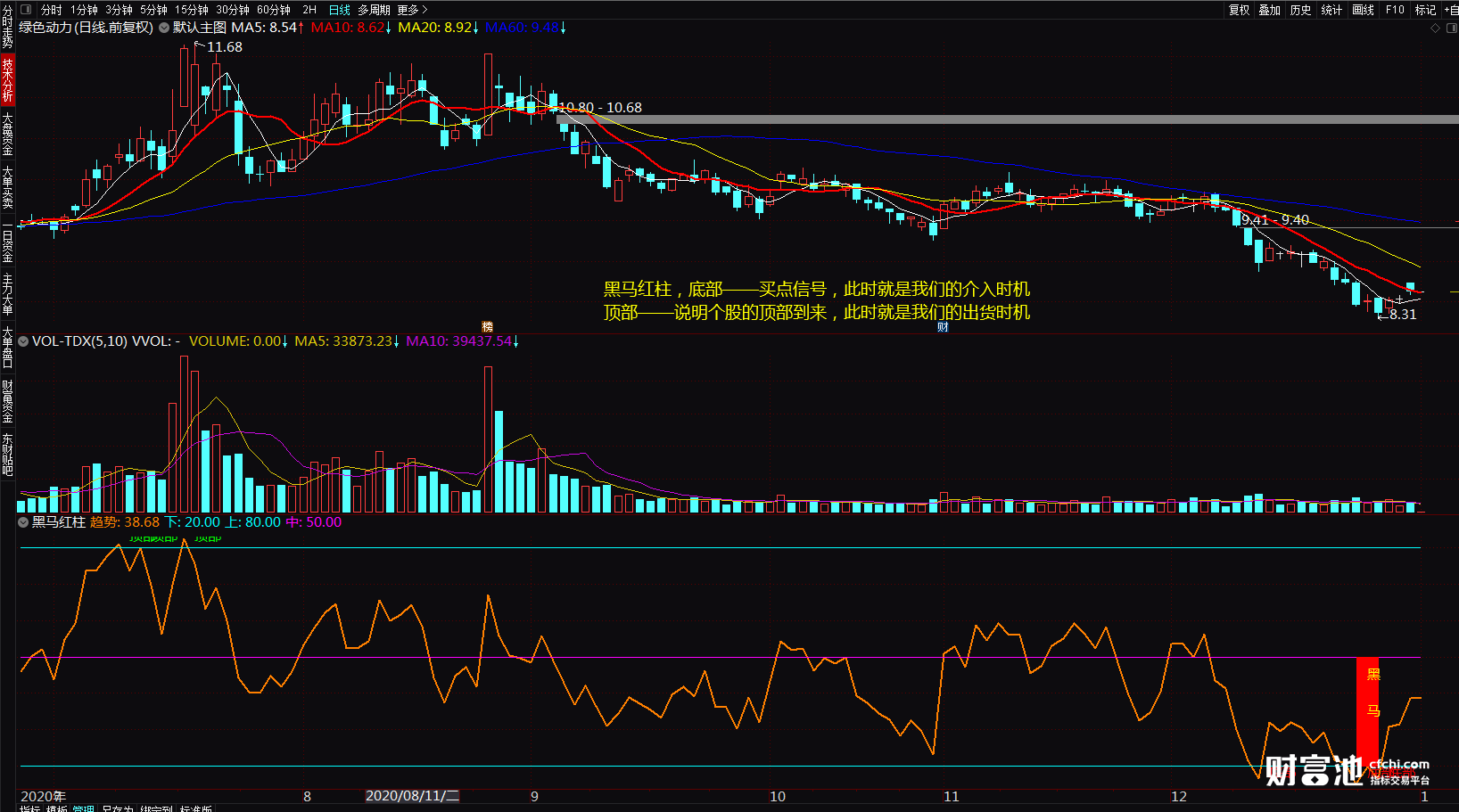
Task: Open 主力大单 sidebar tab
Action: (x=7, y=295)
